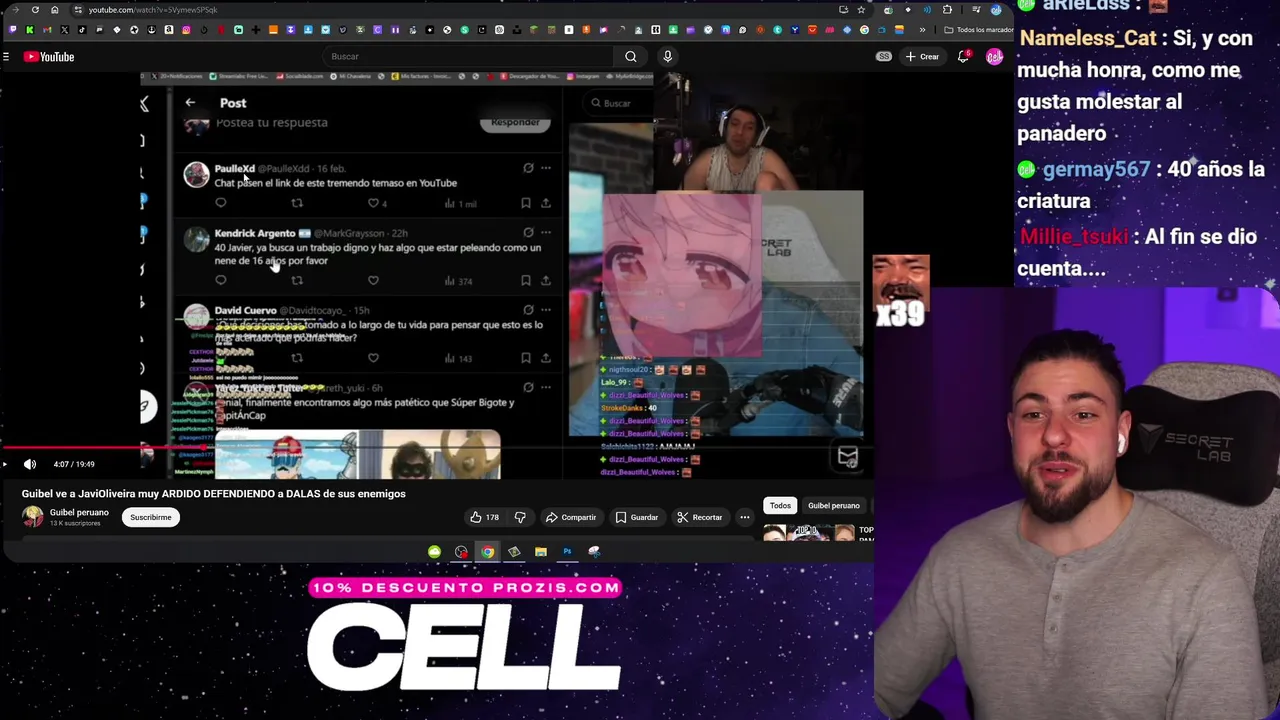Screen dimensions: 1280x720
Task: Open Chrome from the taskbar
Action: pyautogui.click(x=487, y=552)
